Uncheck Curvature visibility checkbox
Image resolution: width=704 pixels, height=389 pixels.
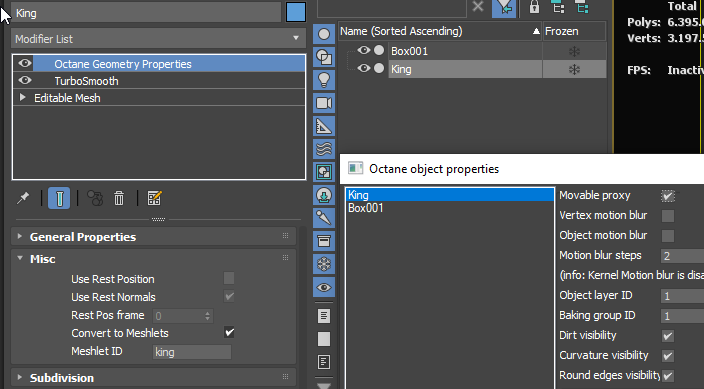668,355
